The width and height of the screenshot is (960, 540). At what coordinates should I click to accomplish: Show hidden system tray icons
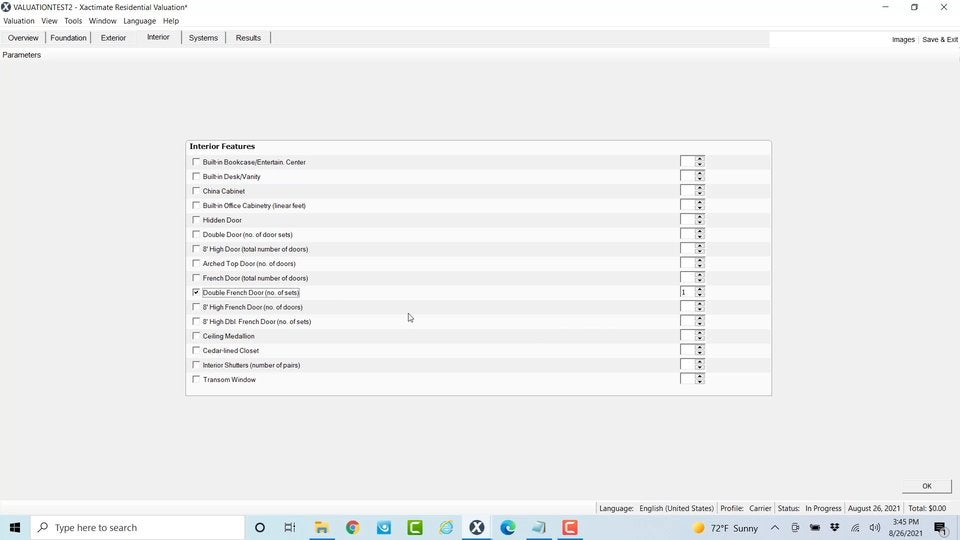[x=775, y=527]
